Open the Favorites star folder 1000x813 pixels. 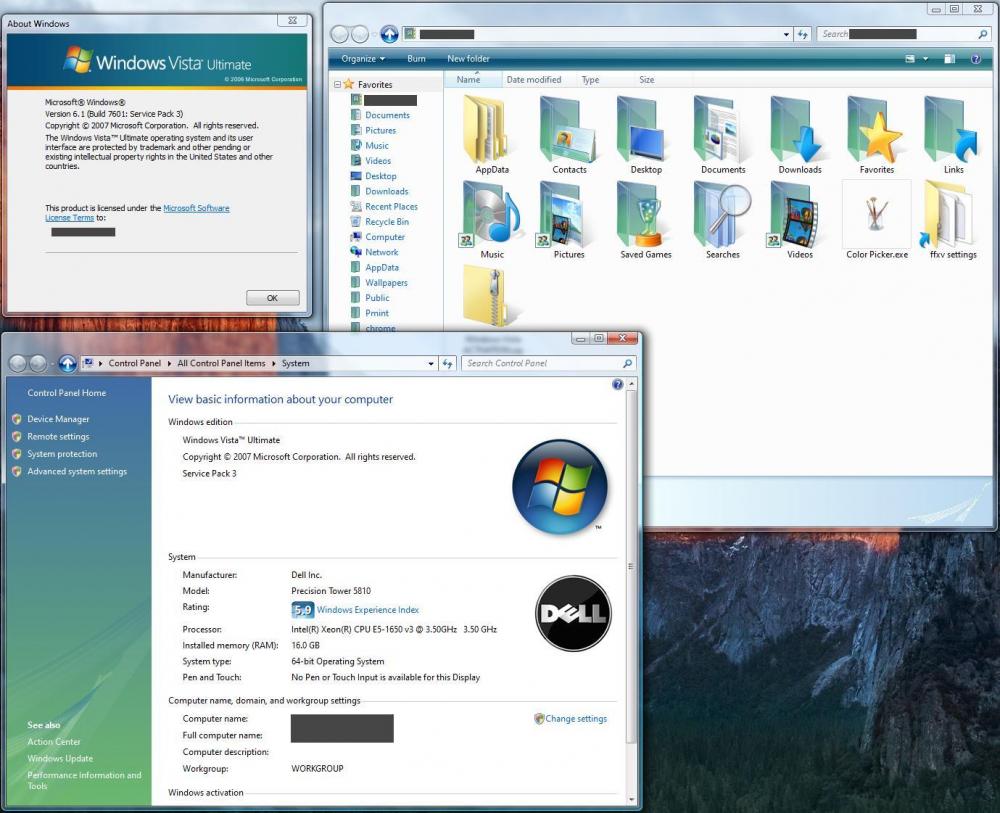click(x=877, y=132)
